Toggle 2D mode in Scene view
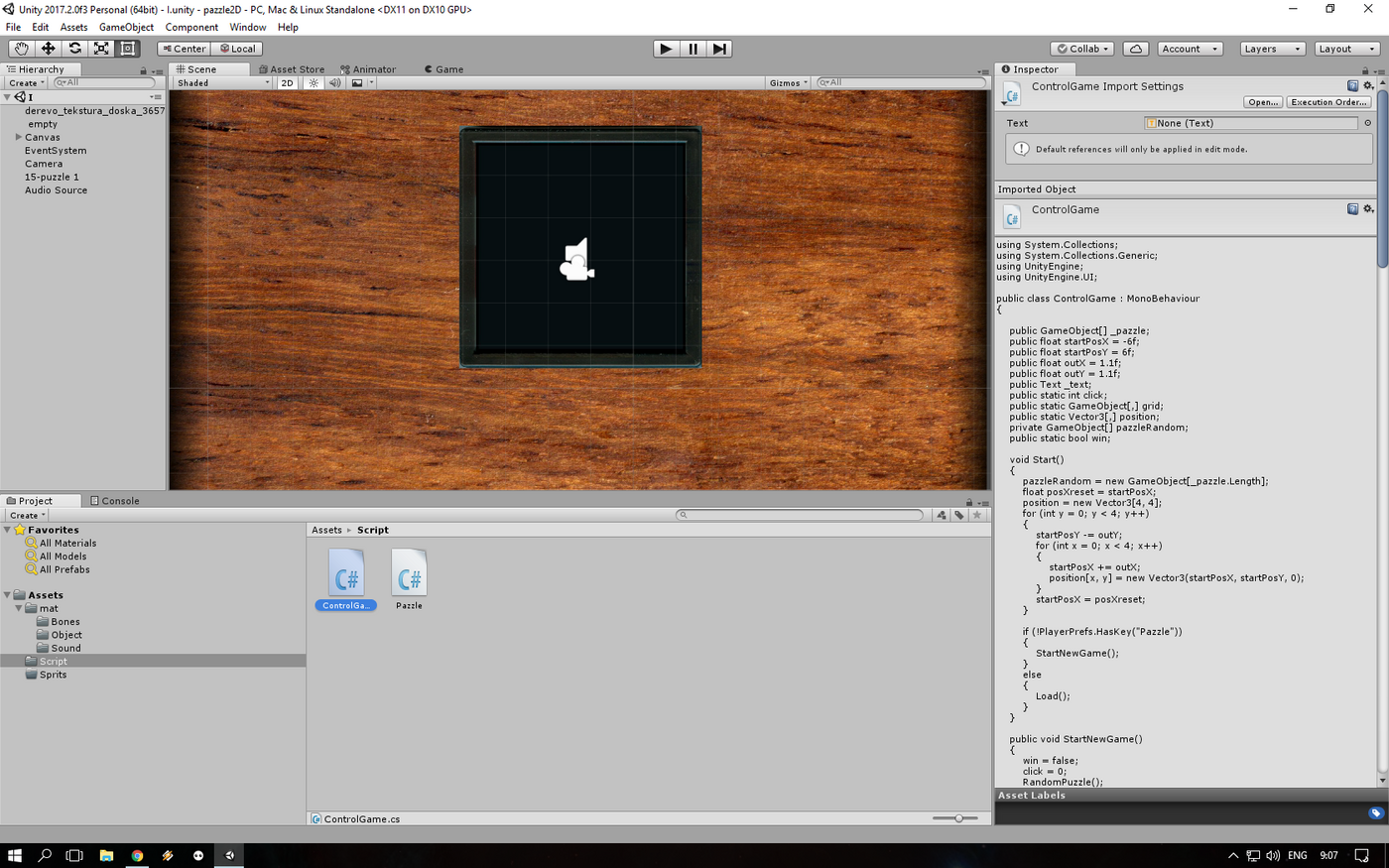The width and height of the screenshot is (1389, 868). (x=287, y=83)
